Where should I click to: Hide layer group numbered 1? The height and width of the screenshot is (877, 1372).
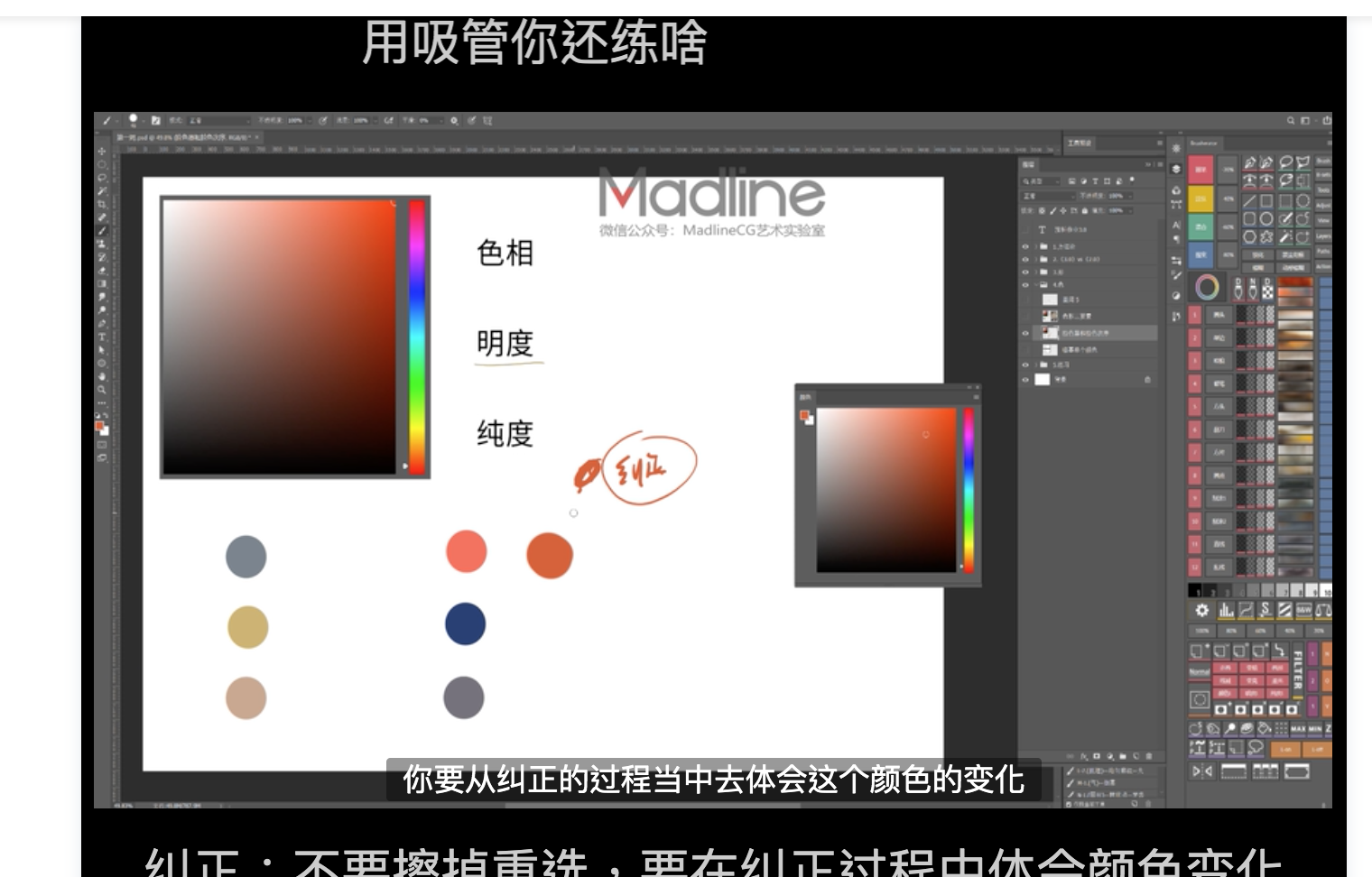click(1025, 246)
